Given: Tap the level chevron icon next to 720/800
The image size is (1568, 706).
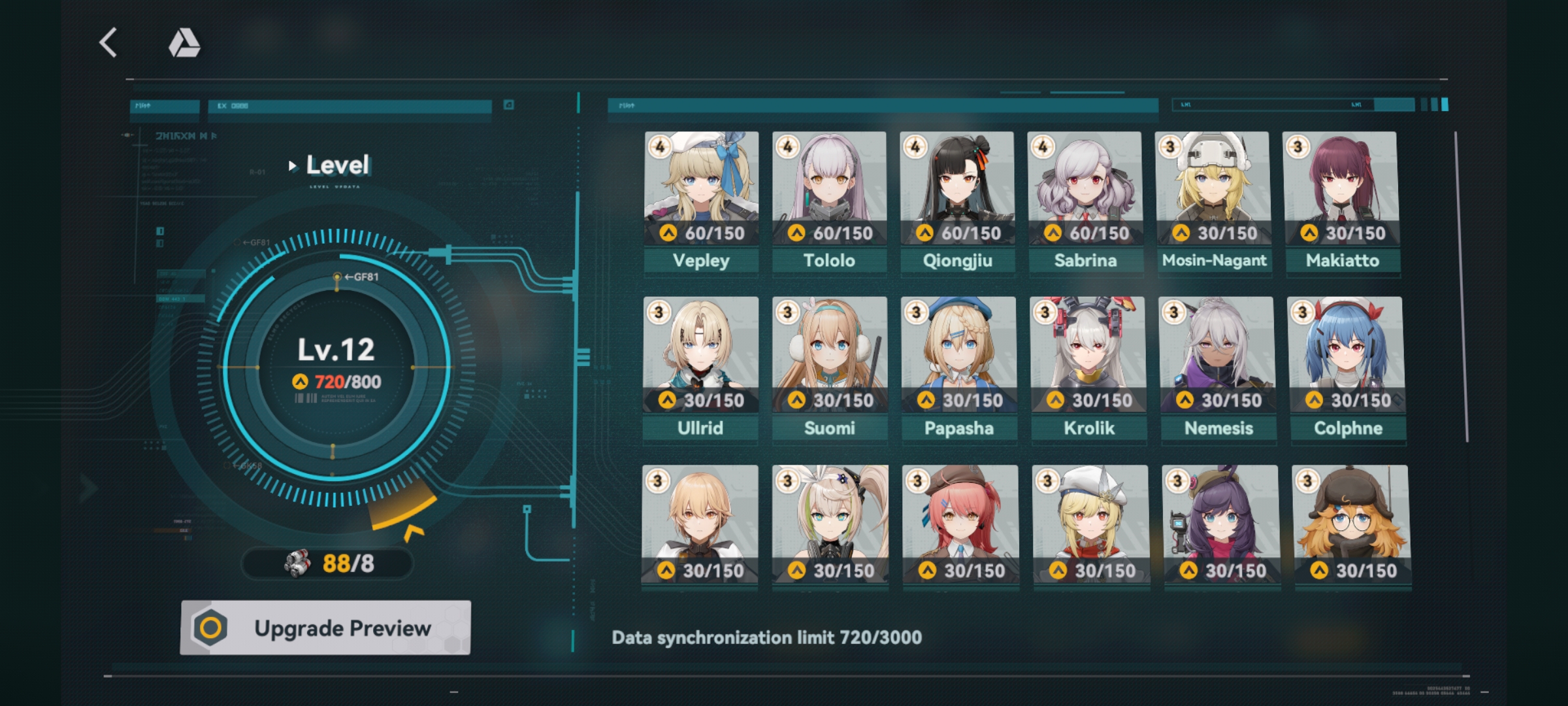Looking at the screenshot, I should tap(300, 382).
